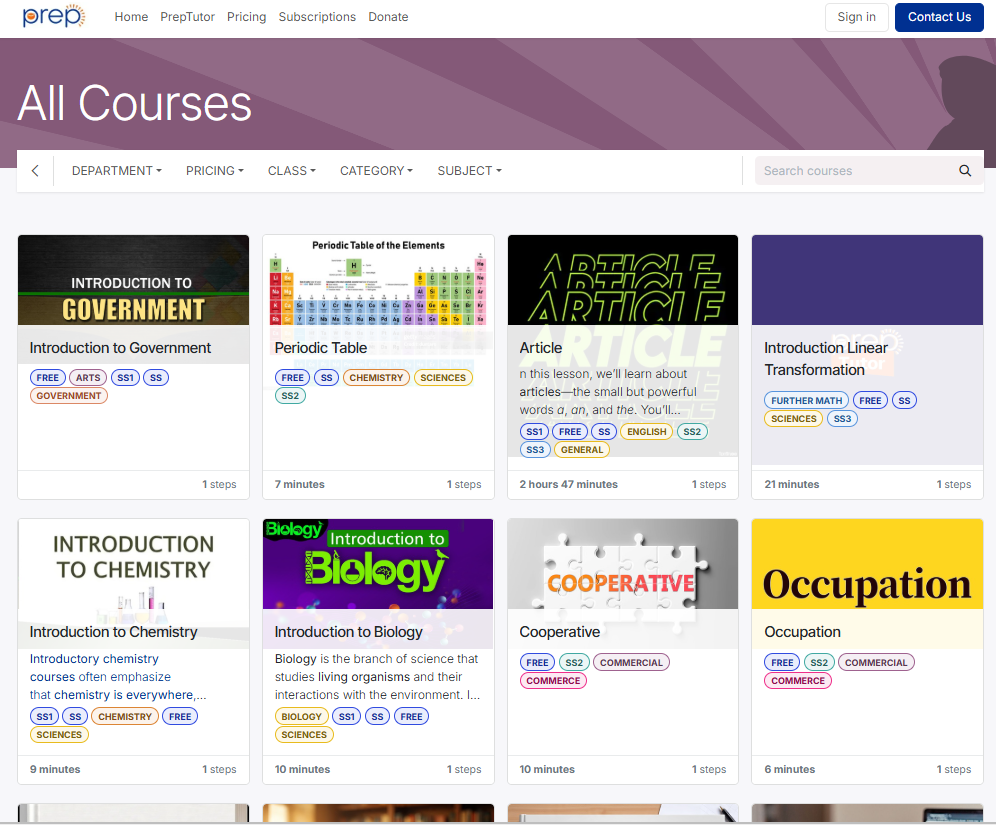The image size is (996, 825).
Task: Click '9 minutes' on Chemistry card
Action: point(55,769)
